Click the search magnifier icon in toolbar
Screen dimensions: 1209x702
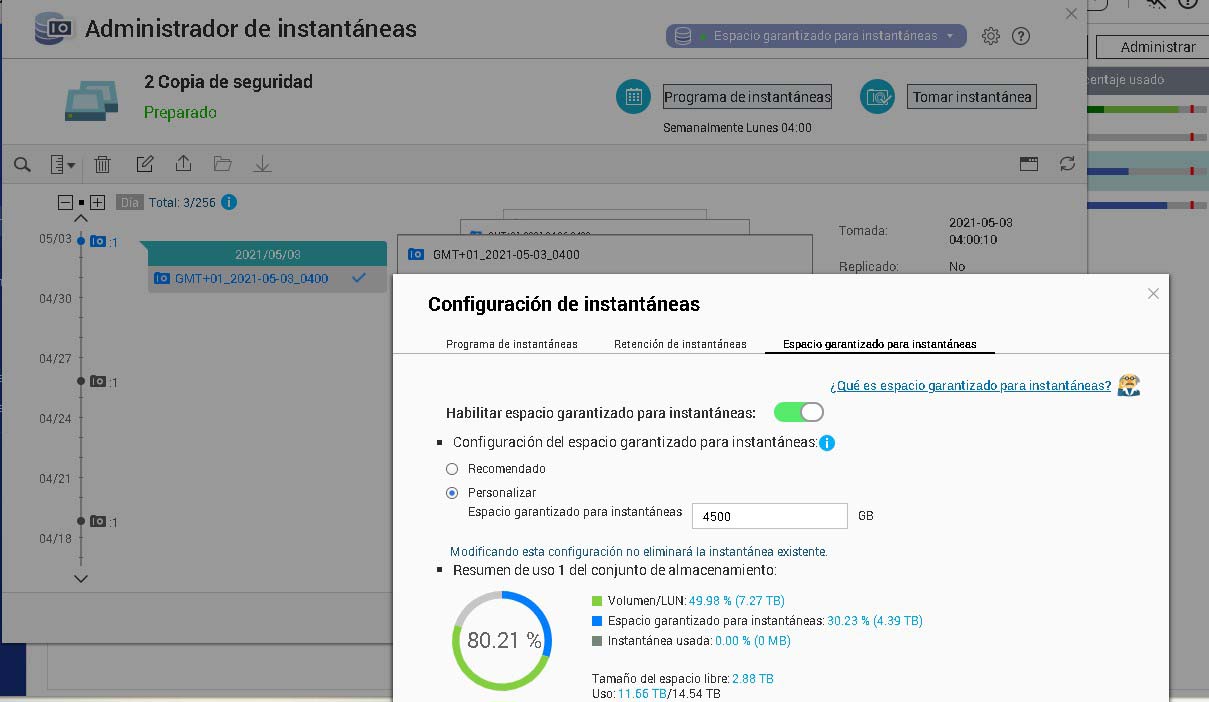click(x=22, y=164)
